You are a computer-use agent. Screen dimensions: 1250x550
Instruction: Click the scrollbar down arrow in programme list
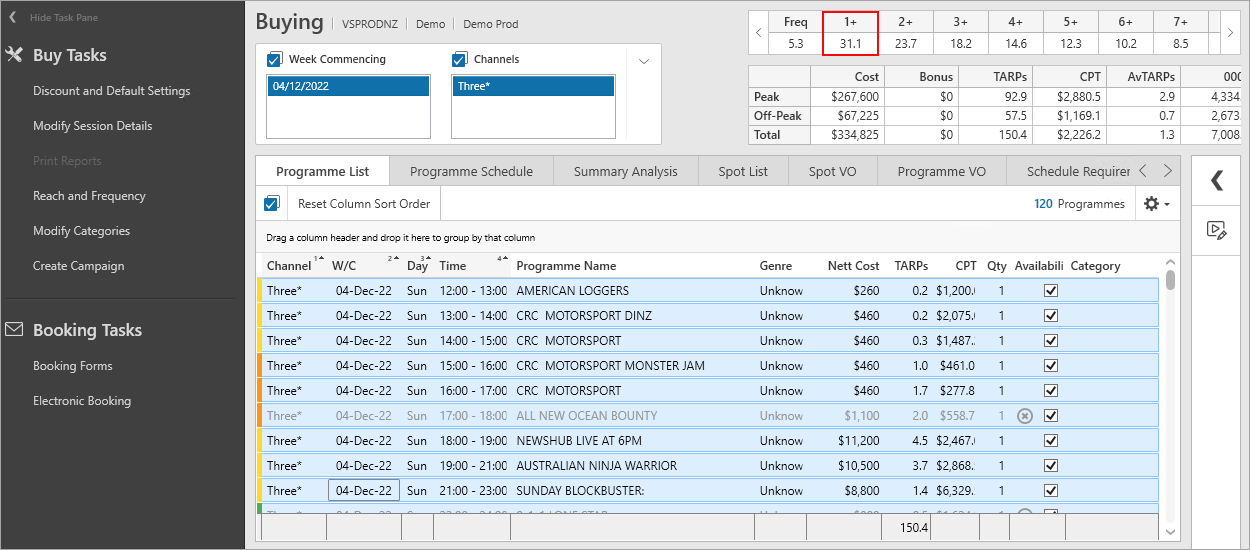pyautogui.click(x=1171, y=533)
